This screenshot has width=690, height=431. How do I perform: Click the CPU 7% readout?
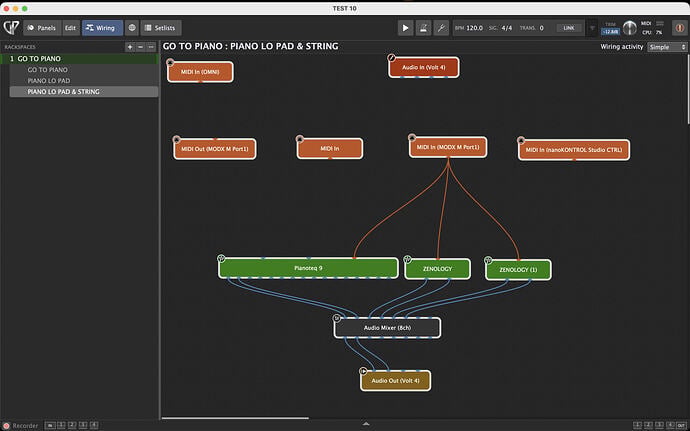pos(652,33)
